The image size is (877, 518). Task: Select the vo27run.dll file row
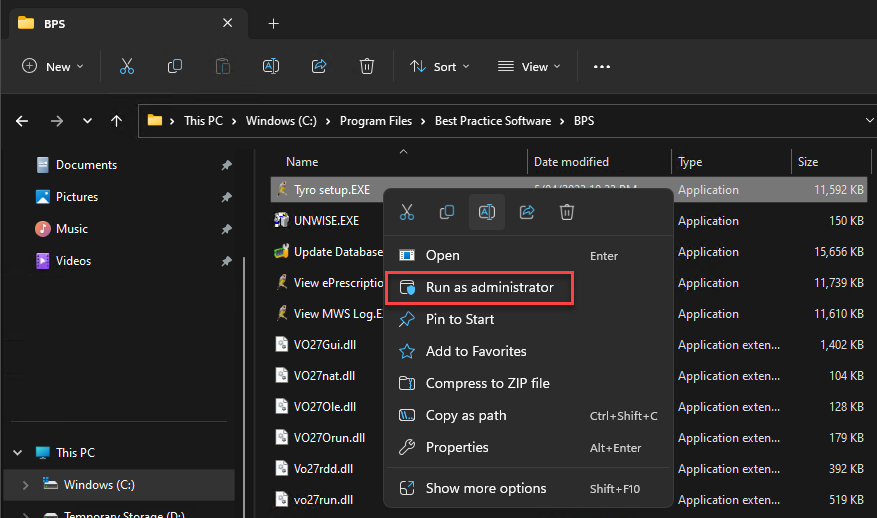pyautogui.click(x=569, y=500)
